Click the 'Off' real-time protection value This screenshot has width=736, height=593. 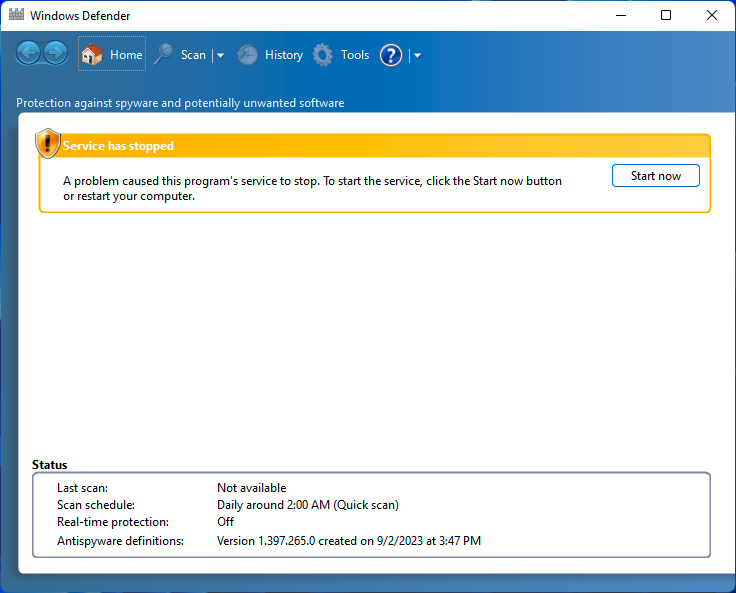coord(225,522)
